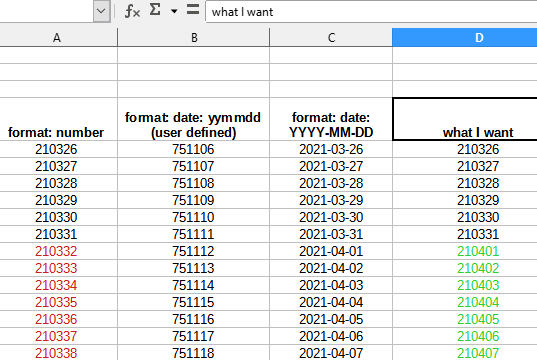537x360 pixels.
Task: Select date cell 2021-03-31
Action: (x=331, y=234)
